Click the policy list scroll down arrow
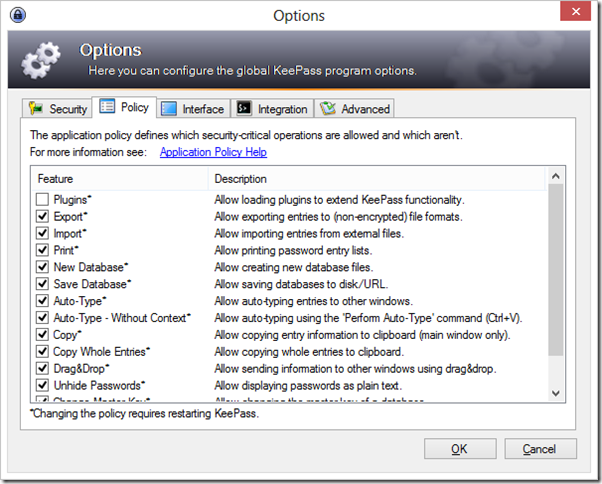 point(556,393)
